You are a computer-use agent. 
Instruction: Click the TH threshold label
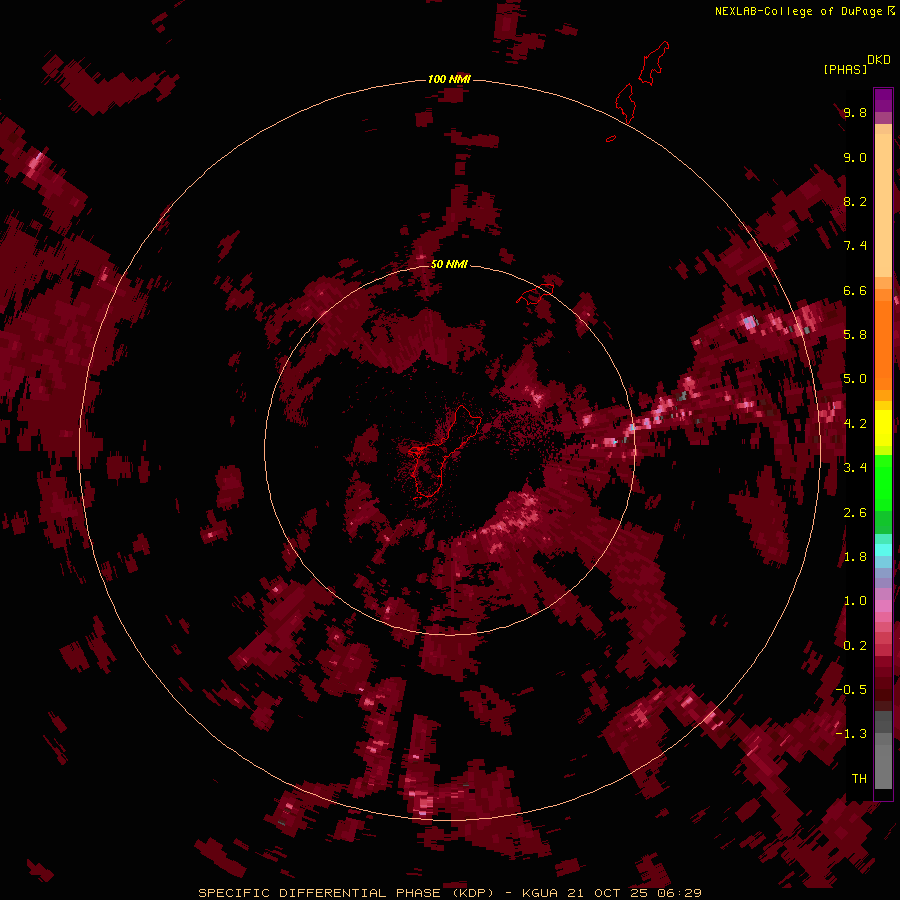(859, 779)
